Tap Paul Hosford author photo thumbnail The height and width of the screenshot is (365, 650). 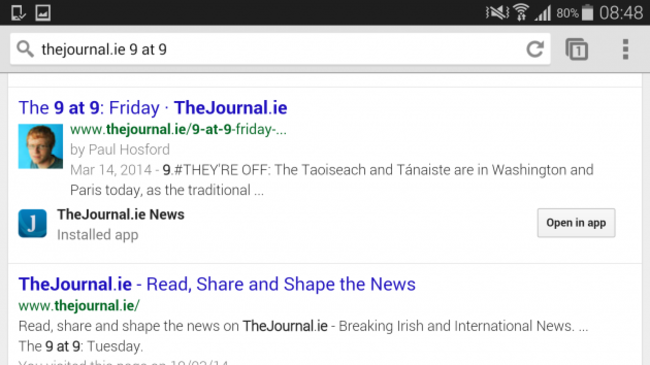(41, 146)
